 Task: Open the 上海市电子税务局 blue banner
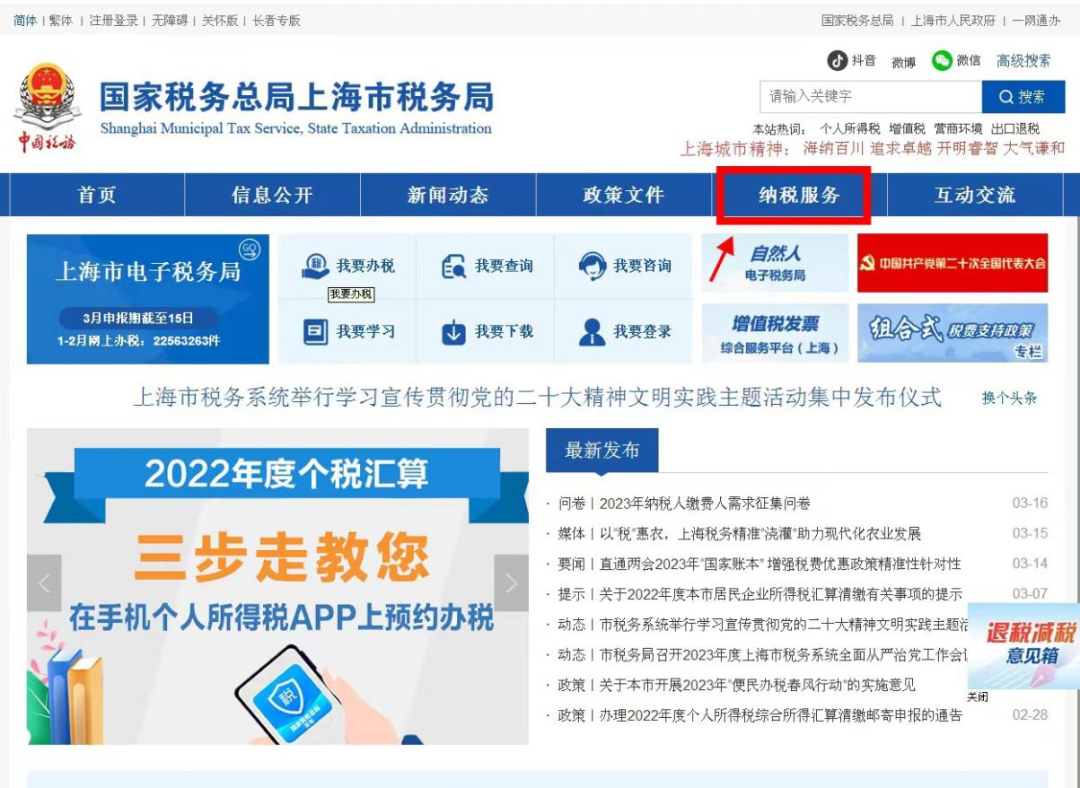click(148, 299)
